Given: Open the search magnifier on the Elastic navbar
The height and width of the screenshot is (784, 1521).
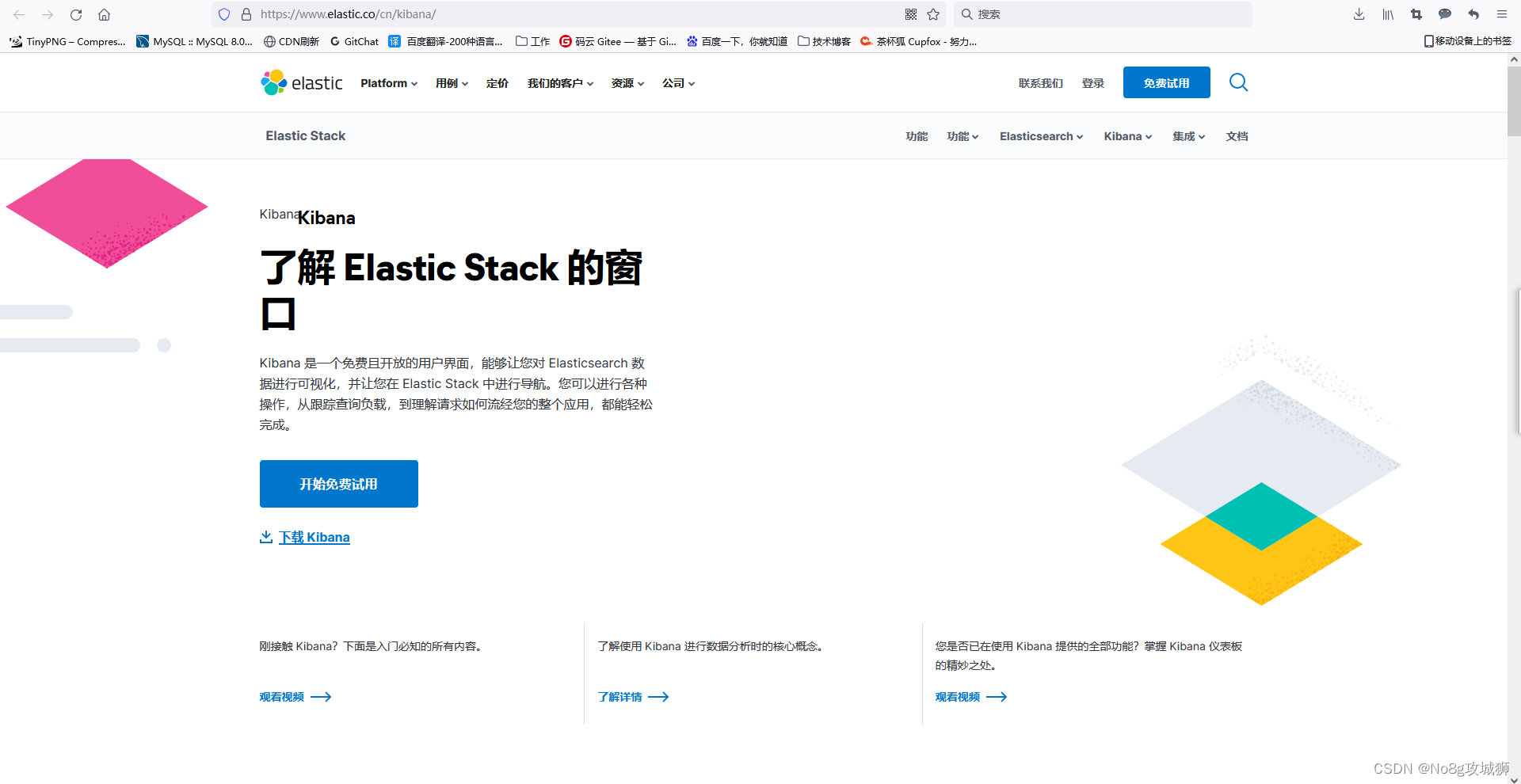Looking at the screenshot, I should coord(1238,82).
